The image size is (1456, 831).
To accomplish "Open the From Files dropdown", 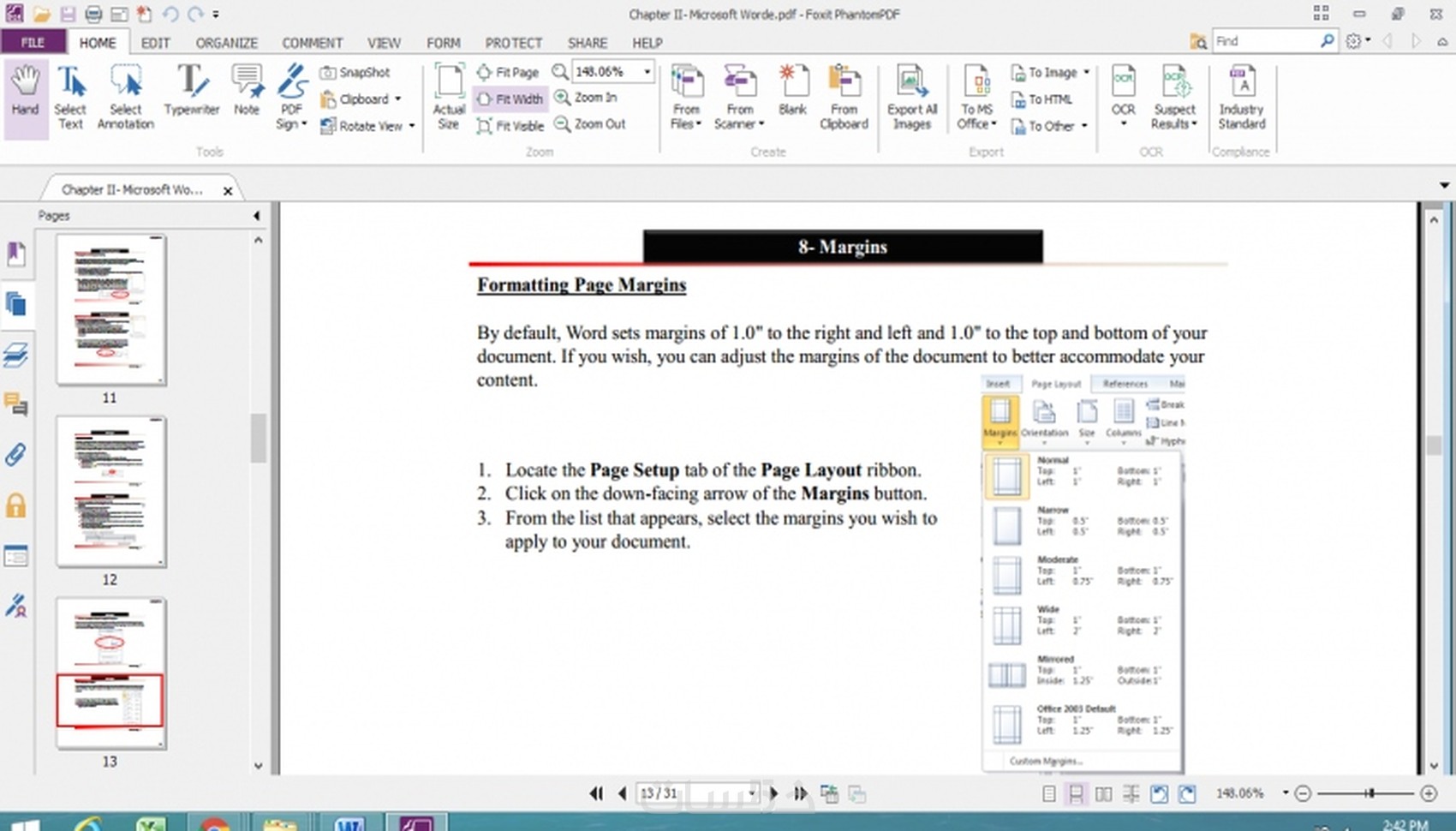I will click(699, 124).
